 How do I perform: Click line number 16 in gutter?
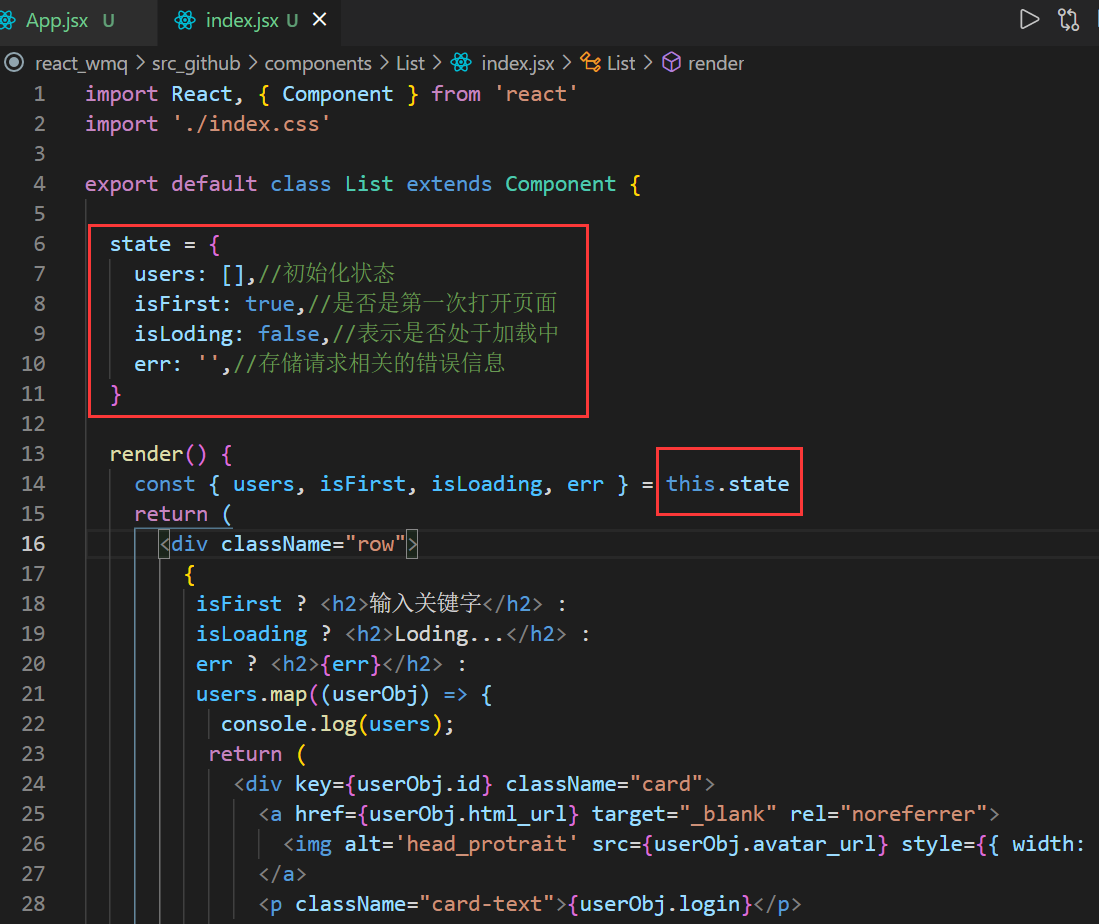[34, 544]
